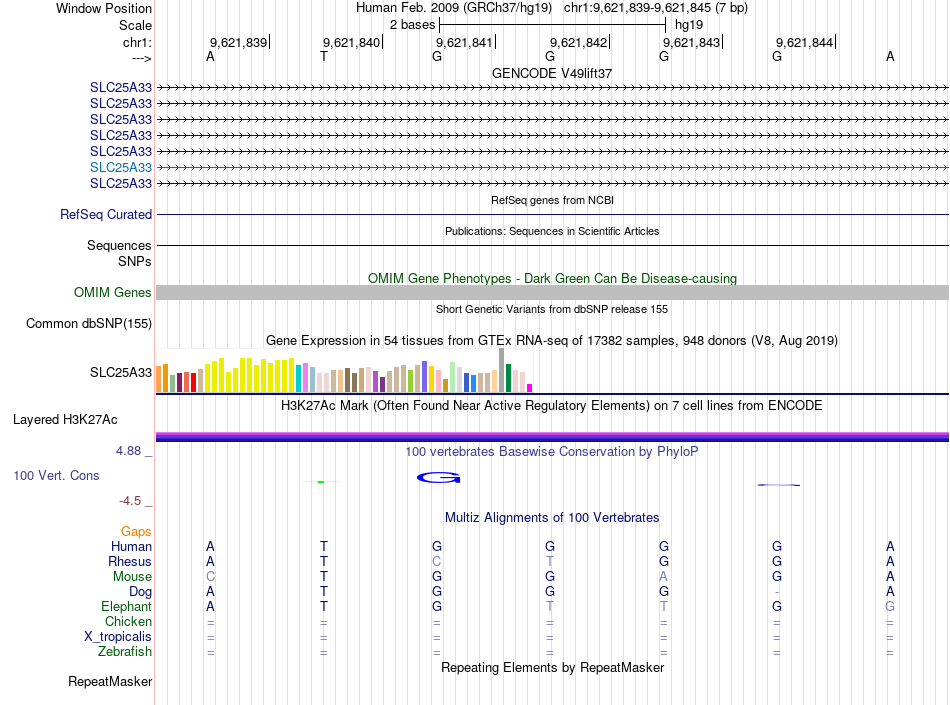Click the magenta GTEx expression bar
950x705 pixels.
point(530,388)
